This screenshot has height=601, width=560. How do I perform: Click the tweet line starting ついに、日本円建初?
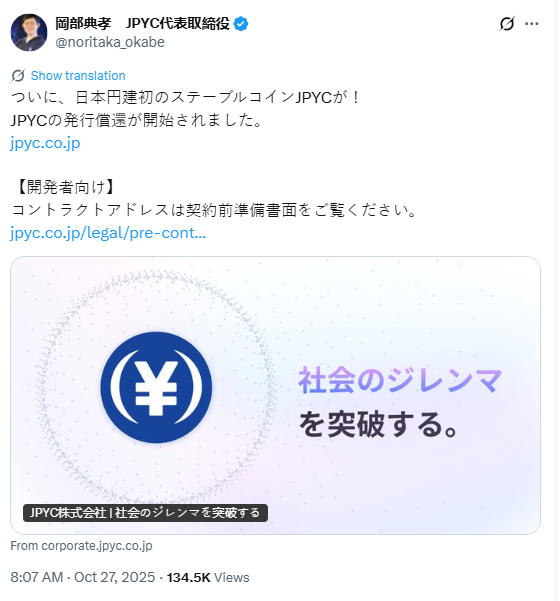point(186,97)
